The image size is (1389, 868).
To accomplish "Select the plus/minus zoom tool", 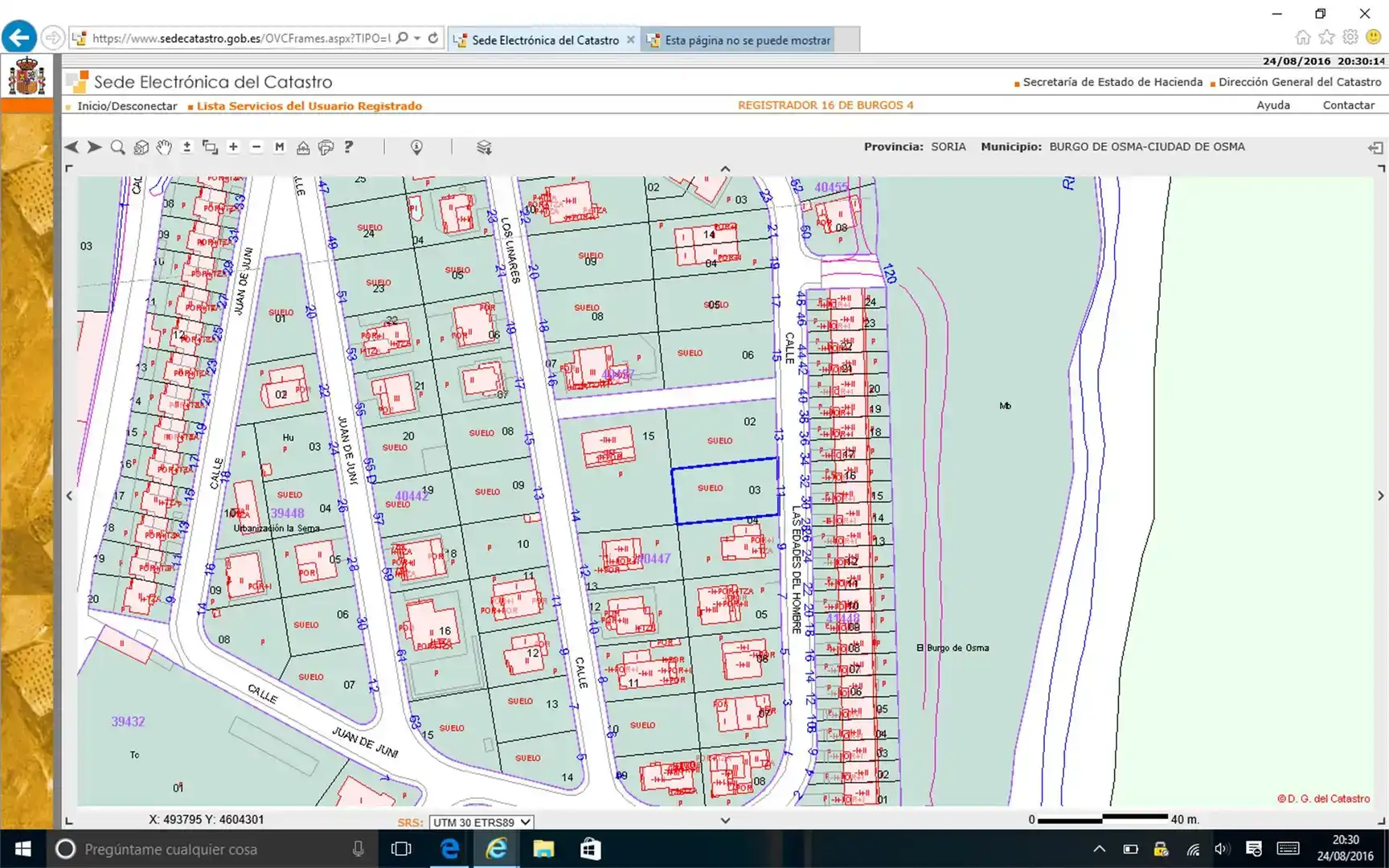I will 186,147.
